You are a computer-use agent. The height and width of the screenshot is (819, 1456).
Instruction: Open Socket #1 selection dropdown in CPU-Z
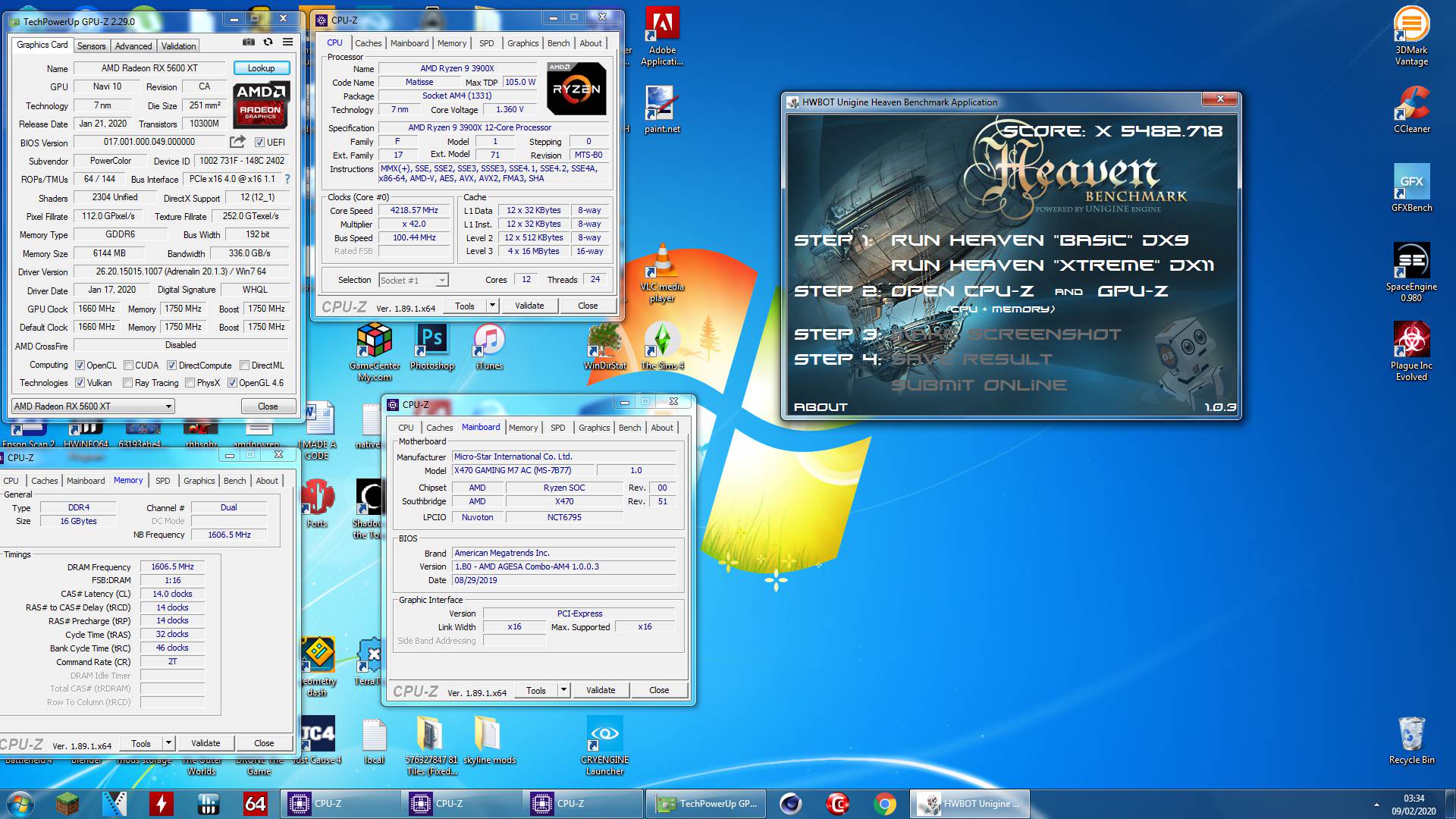click(x=413, y=281)
